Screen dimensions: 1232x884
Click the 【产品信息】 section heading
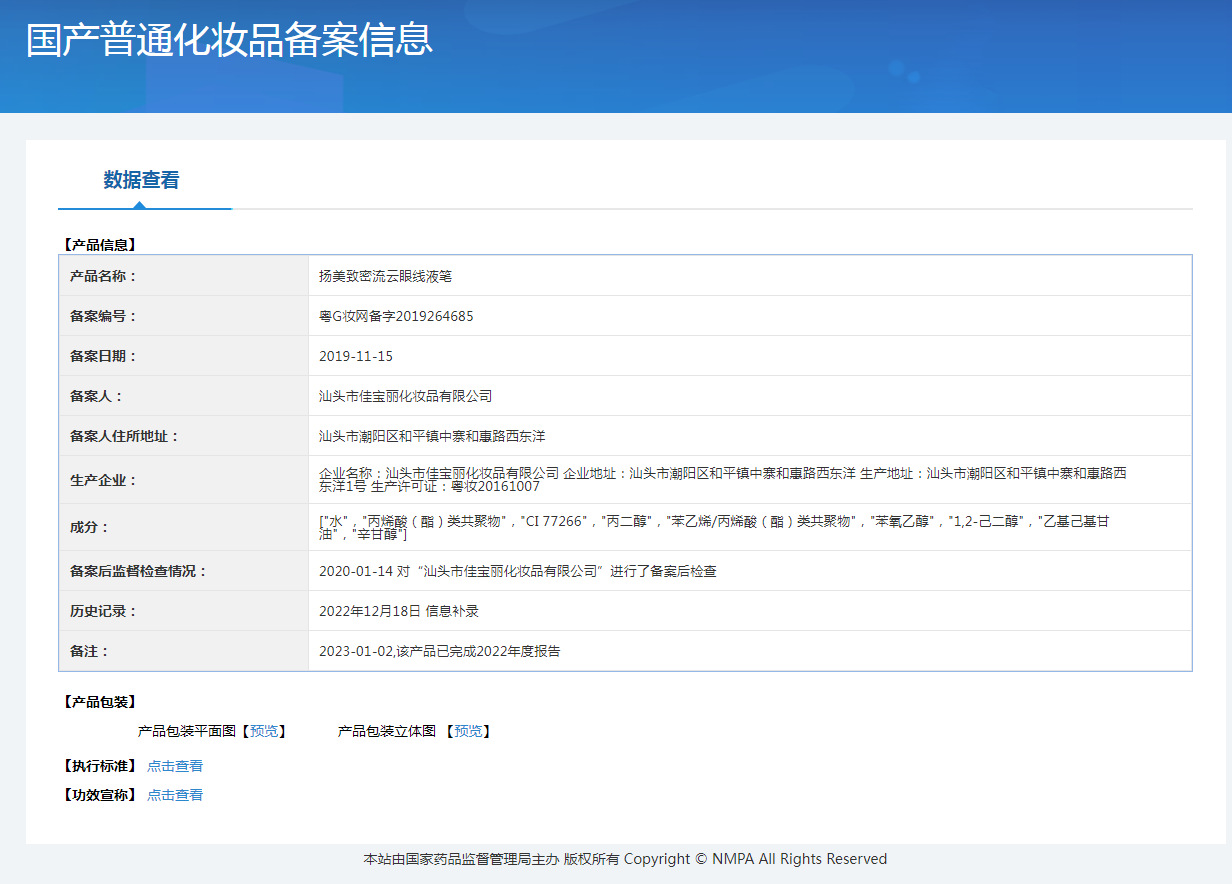pos(98,244)
